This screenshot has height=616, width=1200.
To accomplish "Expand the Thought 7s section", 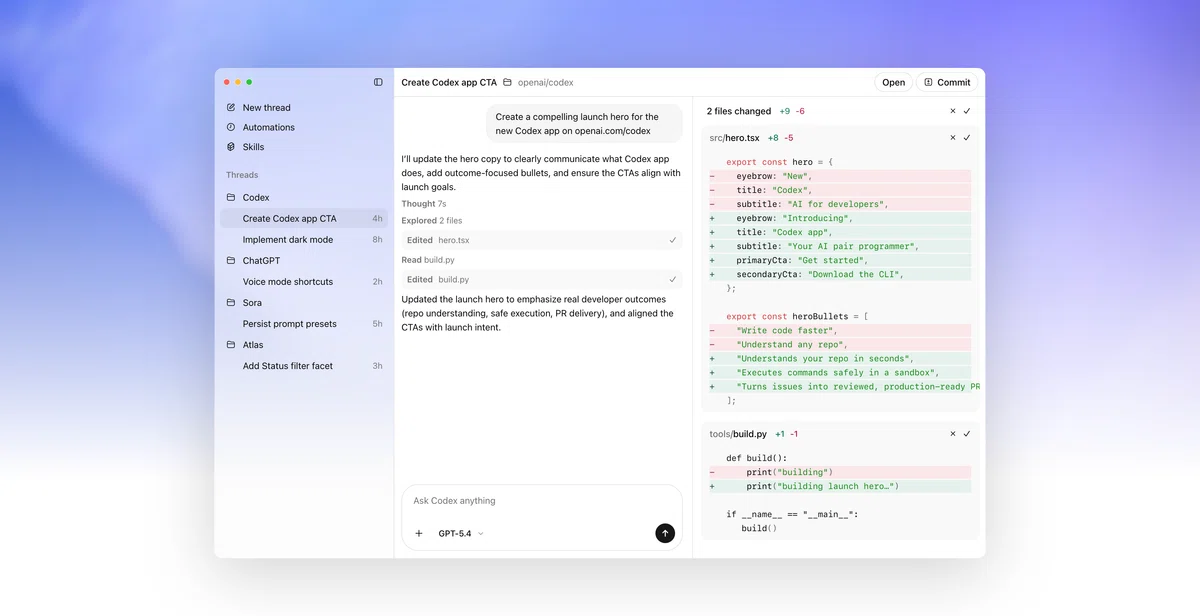I will 424,204.
